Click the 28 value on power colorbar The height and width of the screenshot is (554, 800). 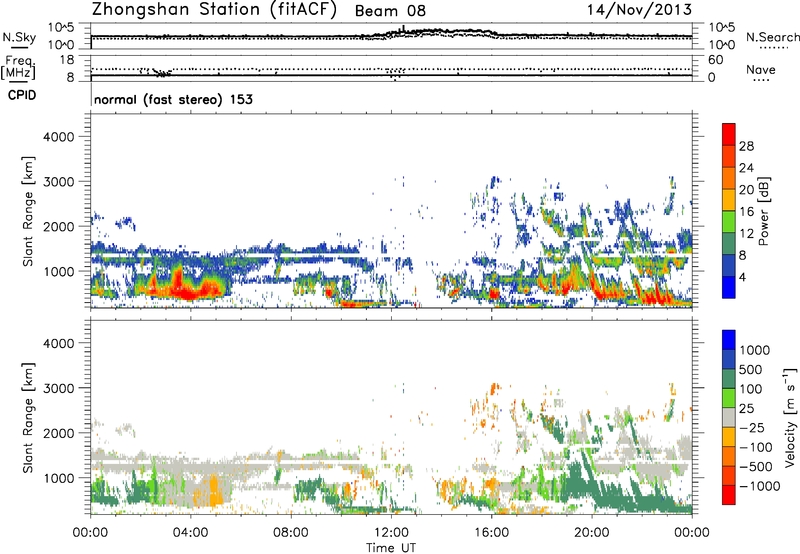click(x=746, y=146)
